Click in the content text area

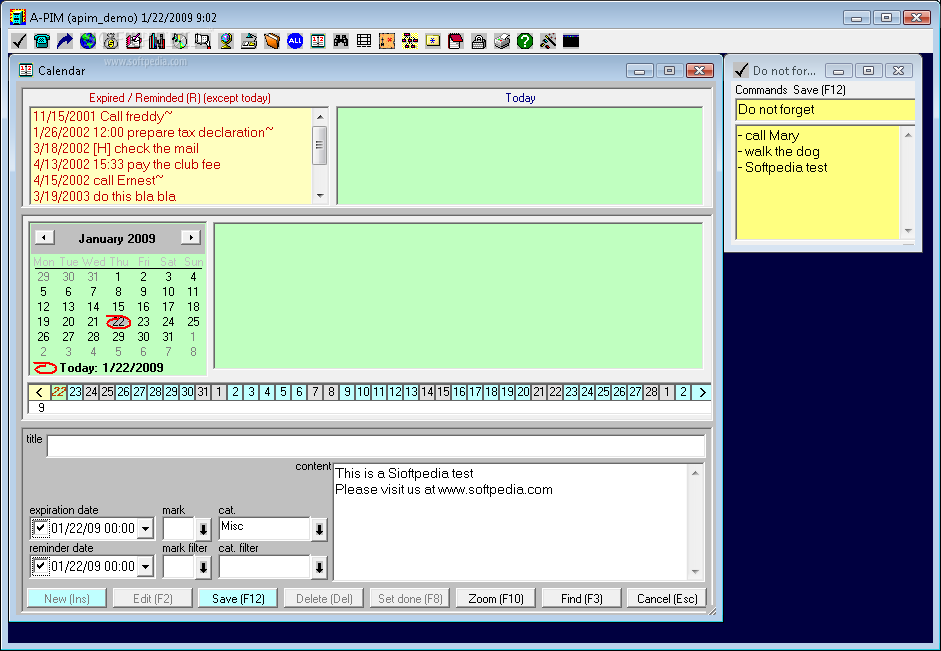510,522
